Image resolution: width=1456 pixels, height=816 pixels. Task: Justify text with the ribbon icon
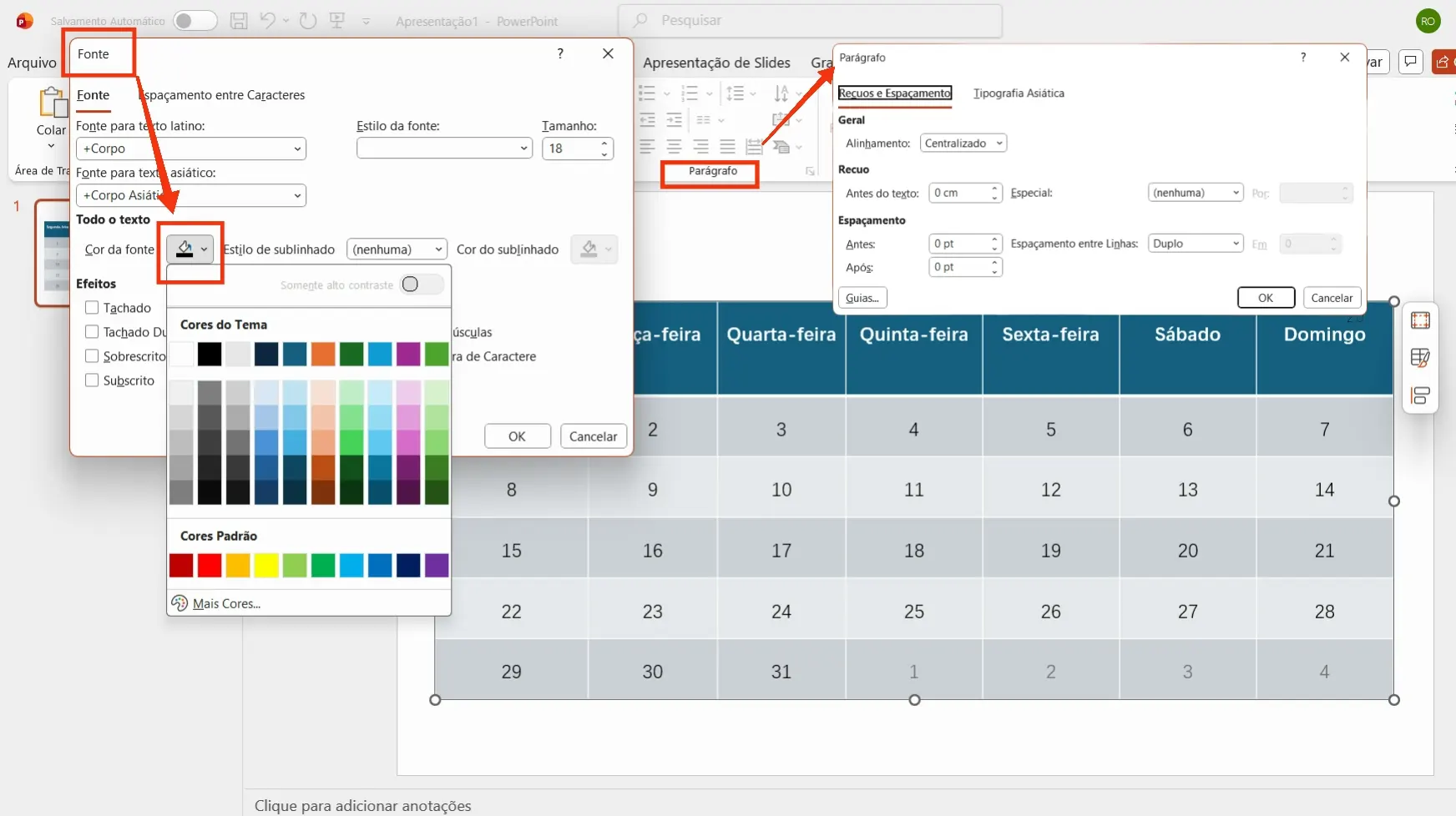[728, 147]
